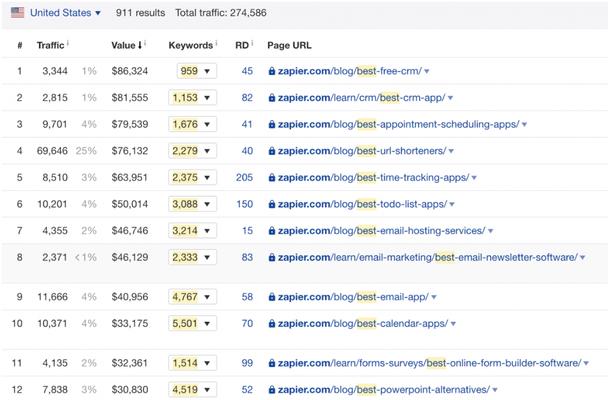Click the caret after best-email-hosting-services URL
Image resolution: width=608 pixels, height=400 pixels.
[491, 231]
